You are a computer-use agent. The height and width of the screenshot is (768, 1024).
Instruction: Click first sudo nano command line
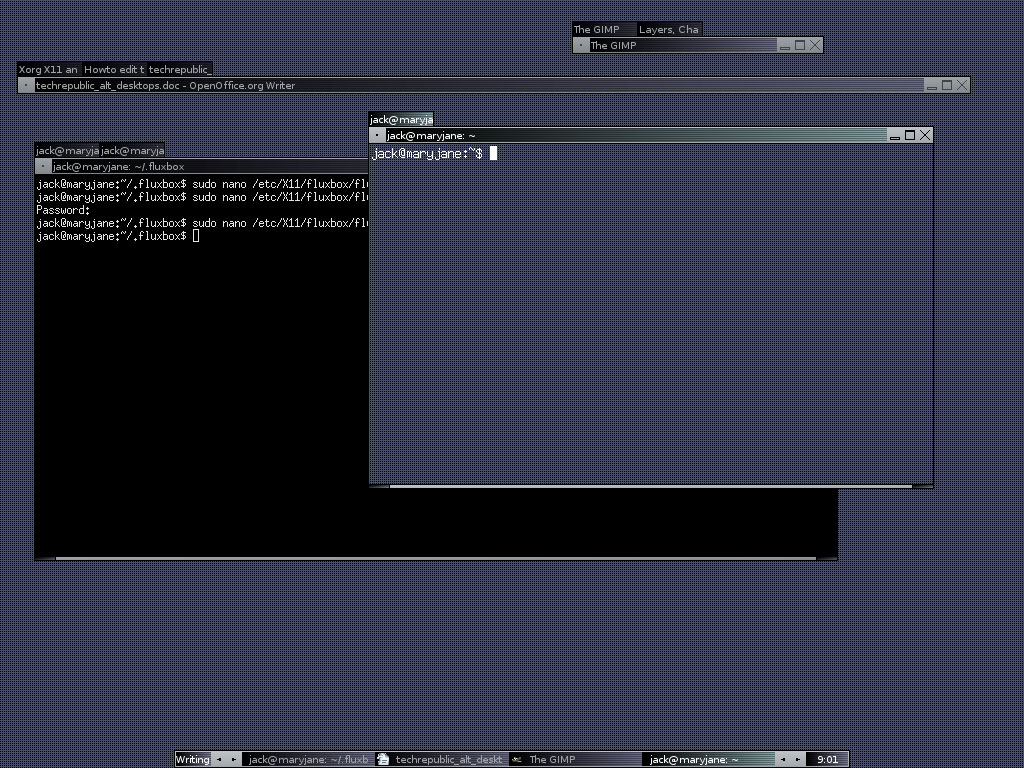click(x=202, y=184)
